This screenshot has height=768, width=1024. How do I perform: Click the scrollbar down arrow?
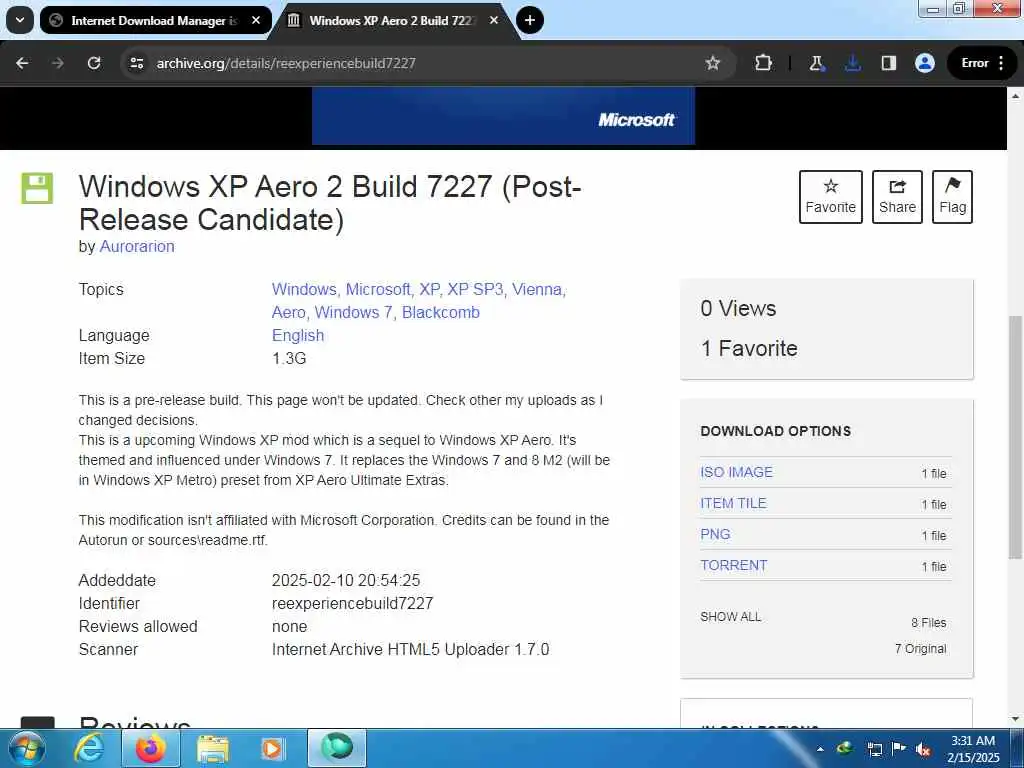[x=1015, y=719]
